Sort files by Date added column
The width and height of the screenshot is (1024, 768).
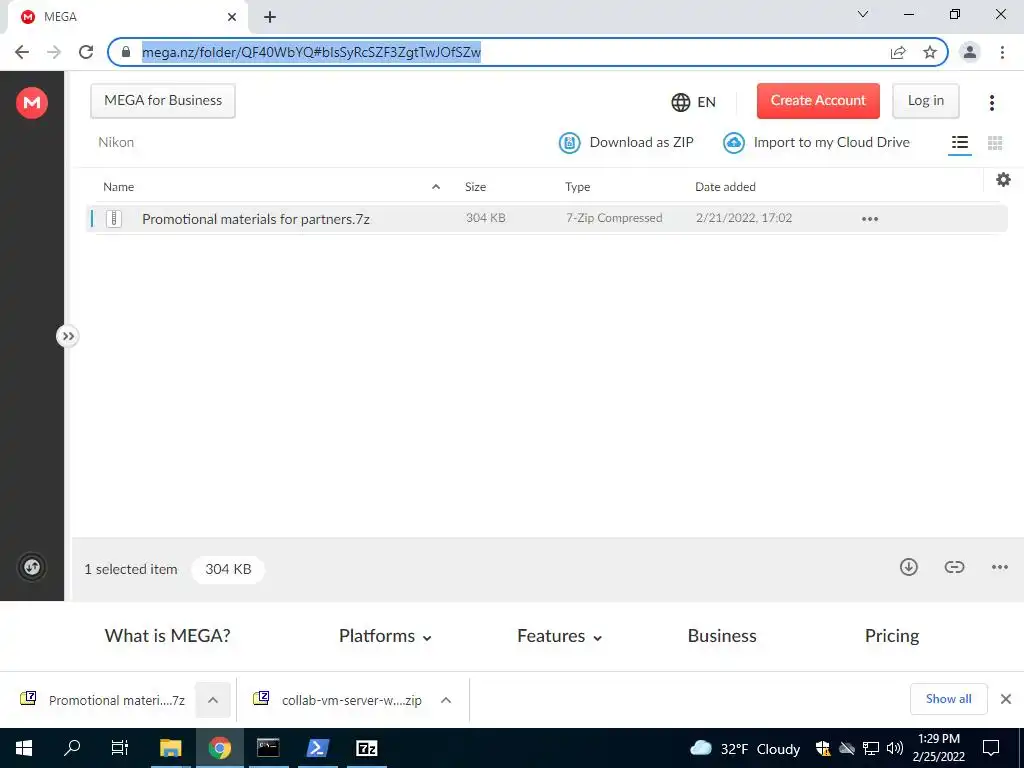pyautogui.click(x=725, y=187)
